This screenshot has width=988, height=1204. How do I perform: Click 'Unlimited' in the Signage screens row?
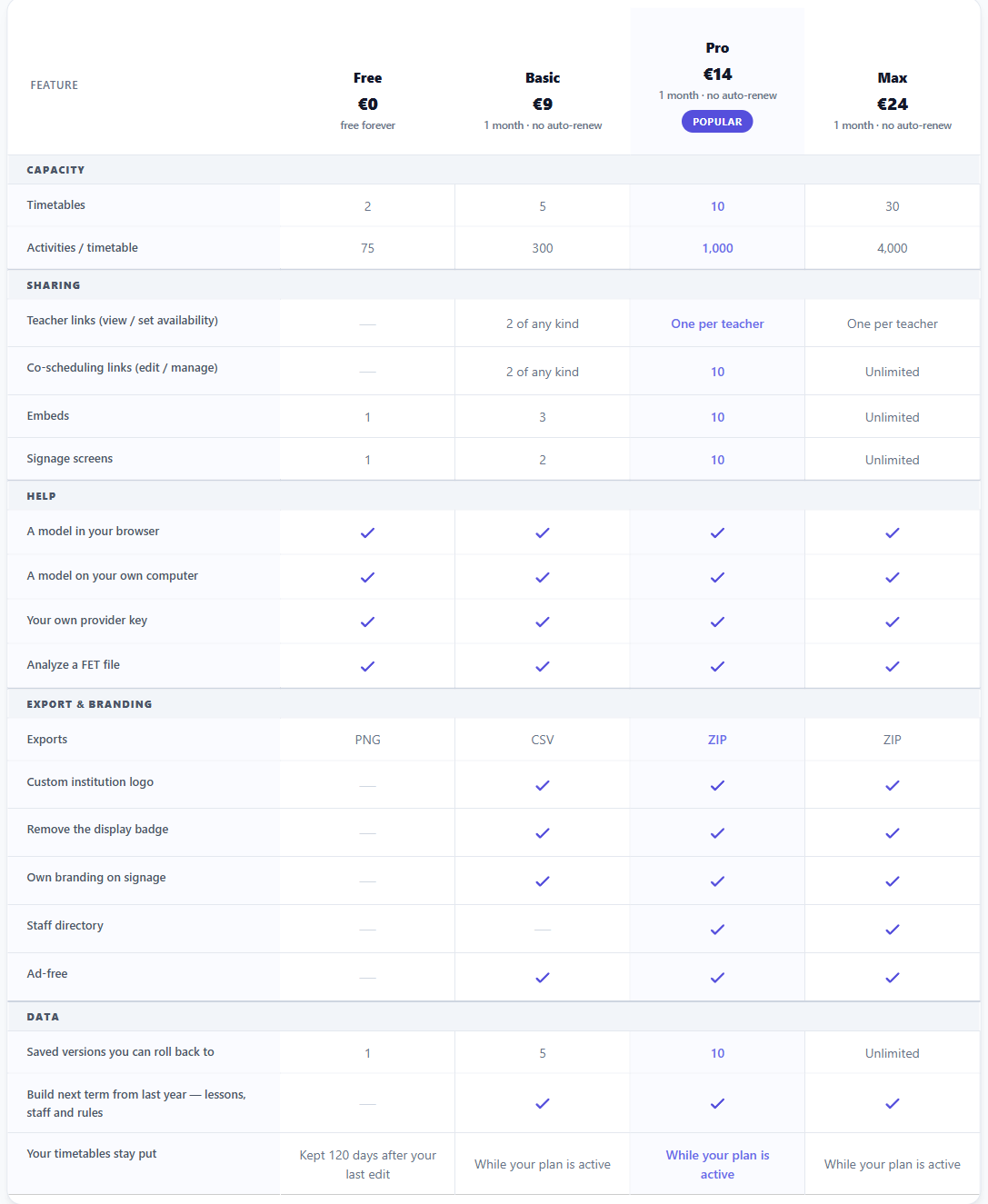[x=893, y=460]
